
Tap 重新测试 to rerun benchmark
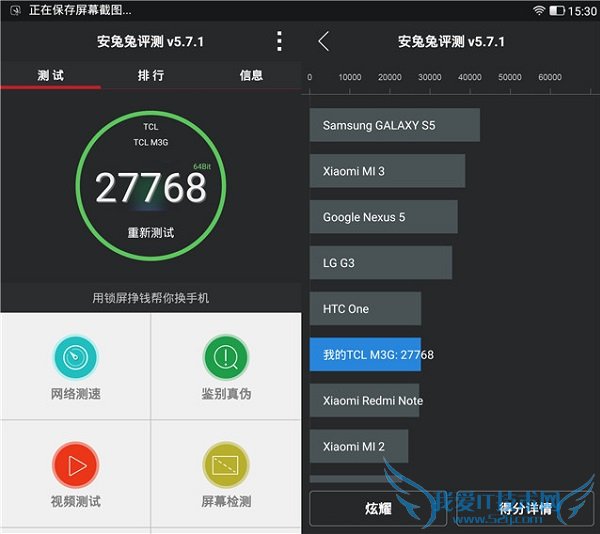(x=151, y=233)
